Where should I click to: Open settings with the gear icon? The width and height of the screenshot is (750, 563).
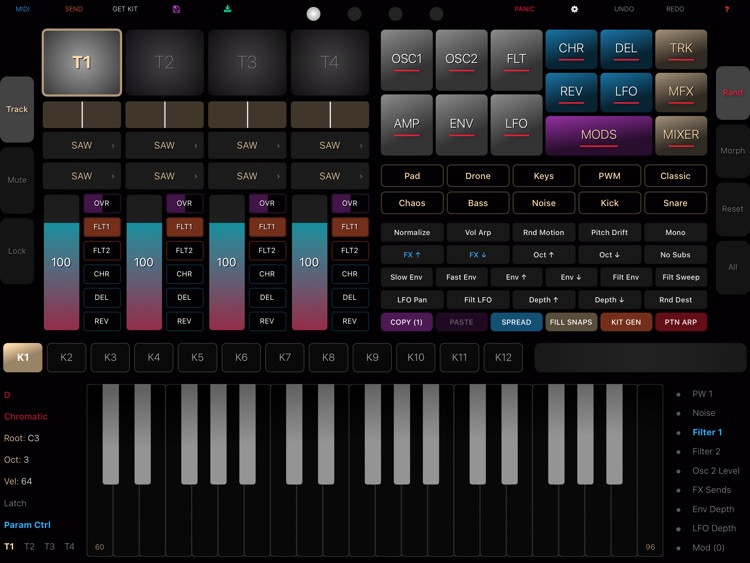point(574,9)
